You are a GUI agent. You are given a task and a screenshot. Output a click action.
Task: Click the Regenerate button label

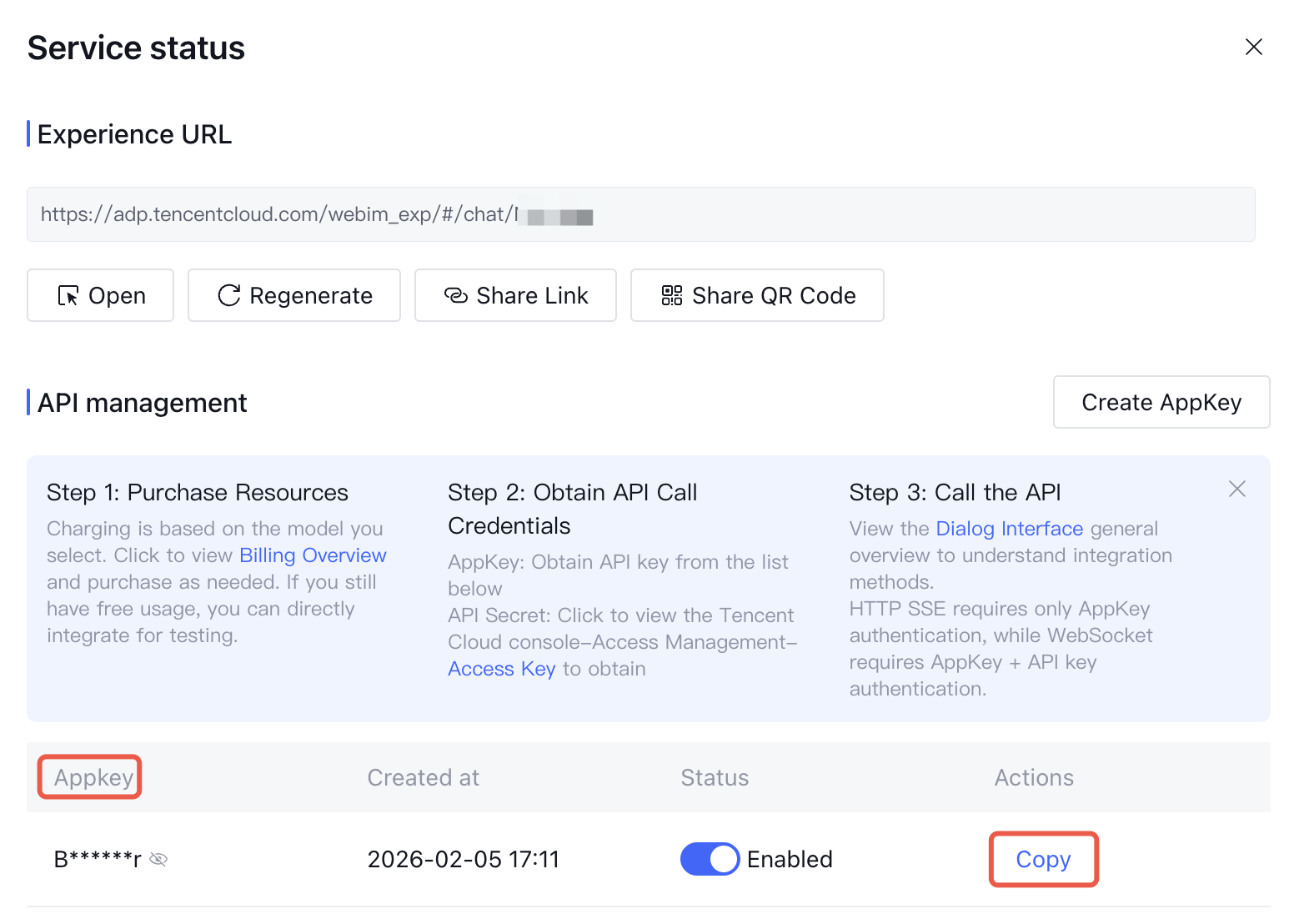click(311, 295)
